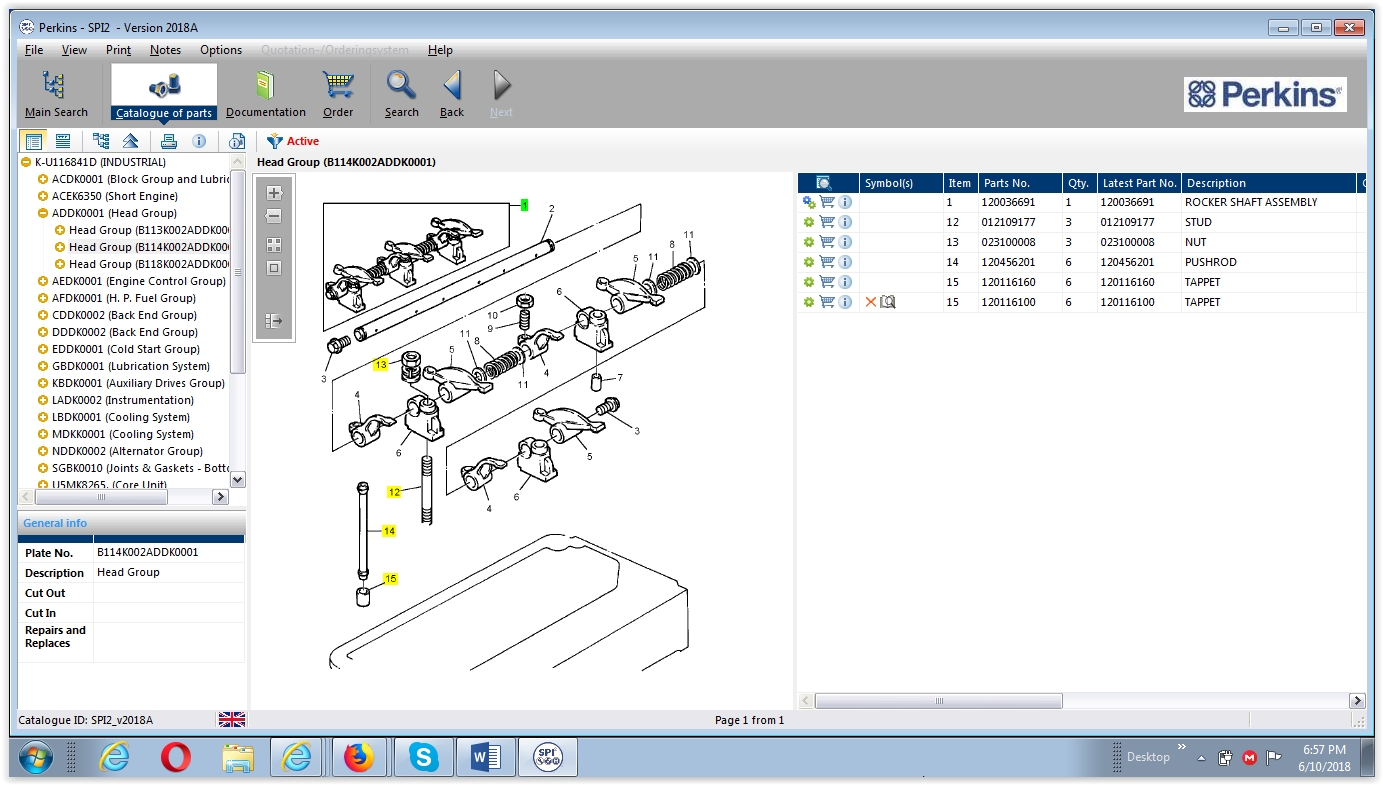This screenshot has height=785, width=1383.
Task: Zoom out on the parts diagram
Action: pos(274,217)
